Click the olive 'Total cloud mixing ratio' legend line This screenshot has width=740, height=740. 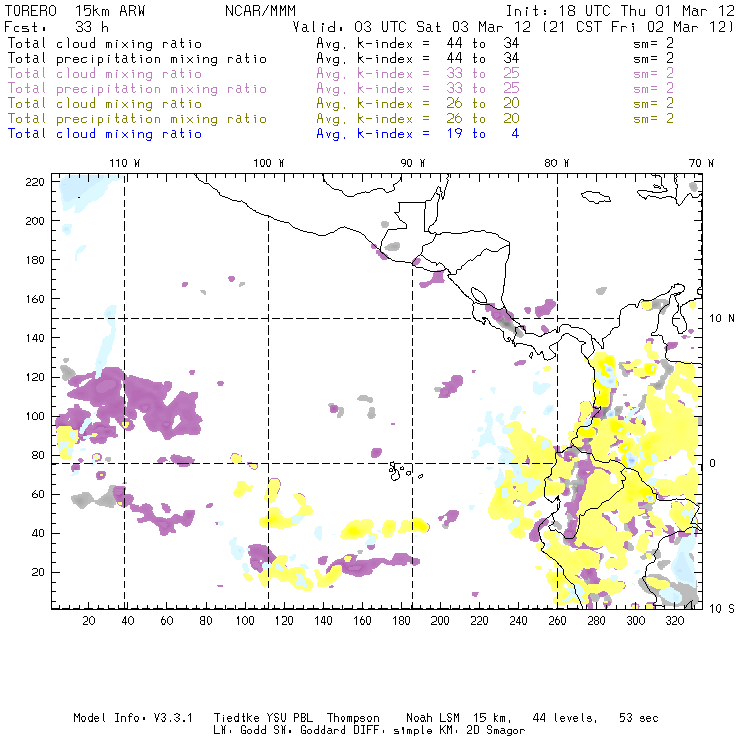[105, 104]
